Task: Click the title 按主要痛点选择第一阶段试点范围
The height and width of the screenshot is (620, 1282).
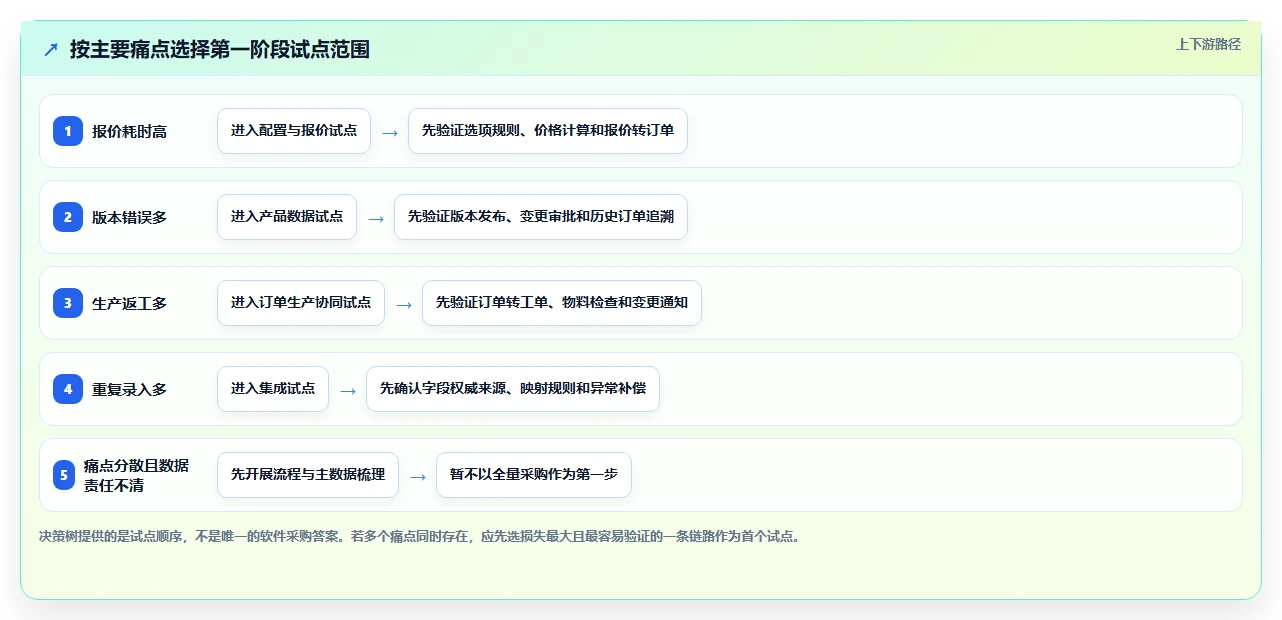Action: [220, 49]
